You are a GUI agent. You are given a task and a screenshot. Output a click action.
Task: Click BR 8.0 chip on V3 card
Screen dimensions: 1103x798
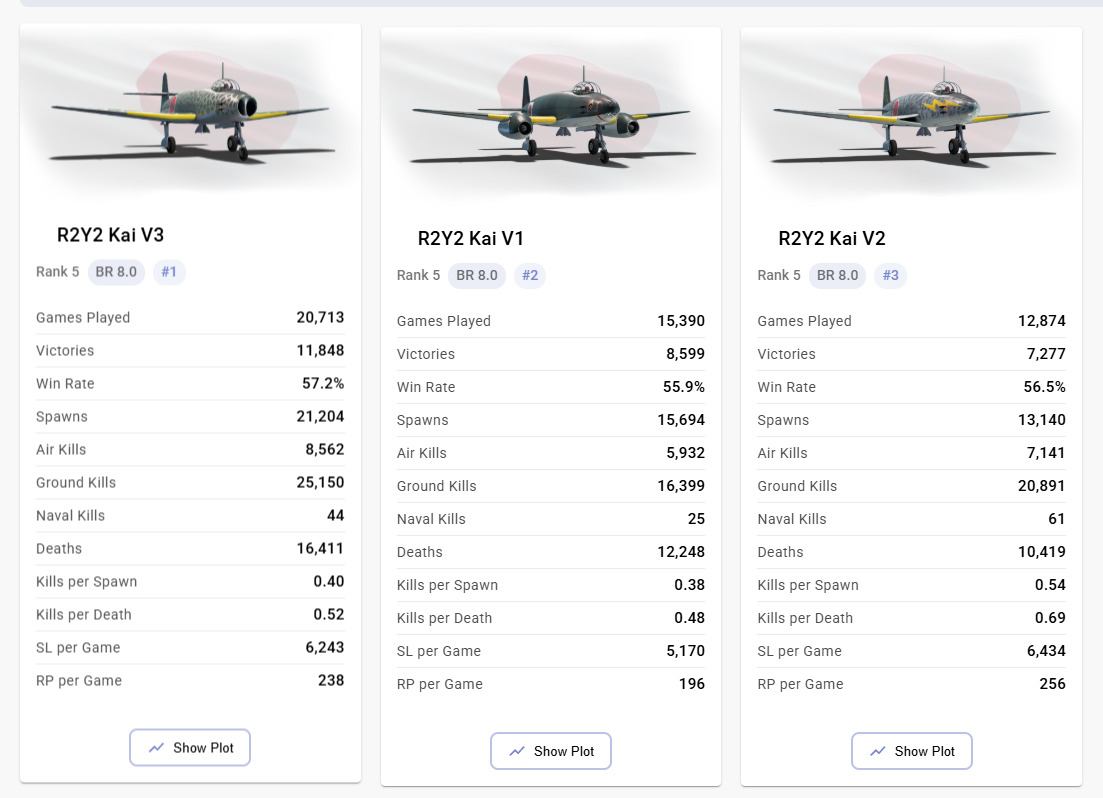(117, 271)
